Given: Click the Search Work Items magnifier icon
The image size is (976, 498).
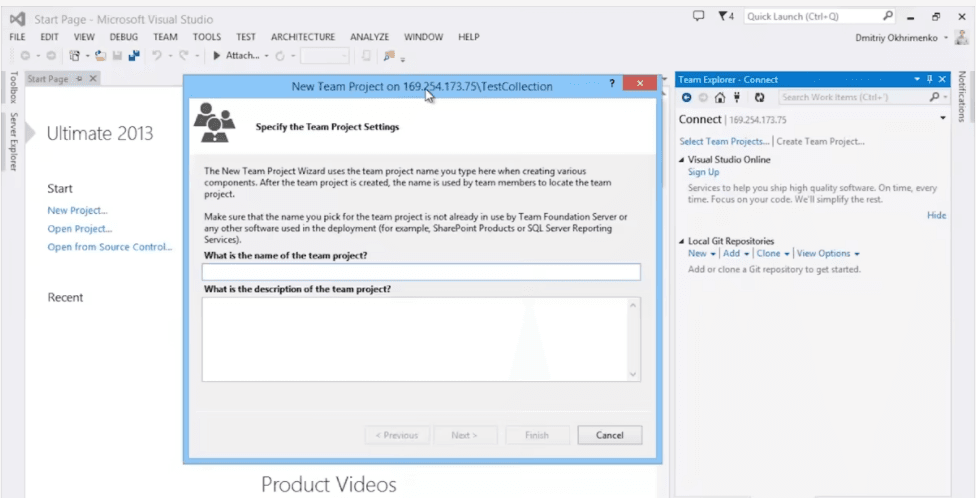Looking at the screenshot, I should coord(934,97).
